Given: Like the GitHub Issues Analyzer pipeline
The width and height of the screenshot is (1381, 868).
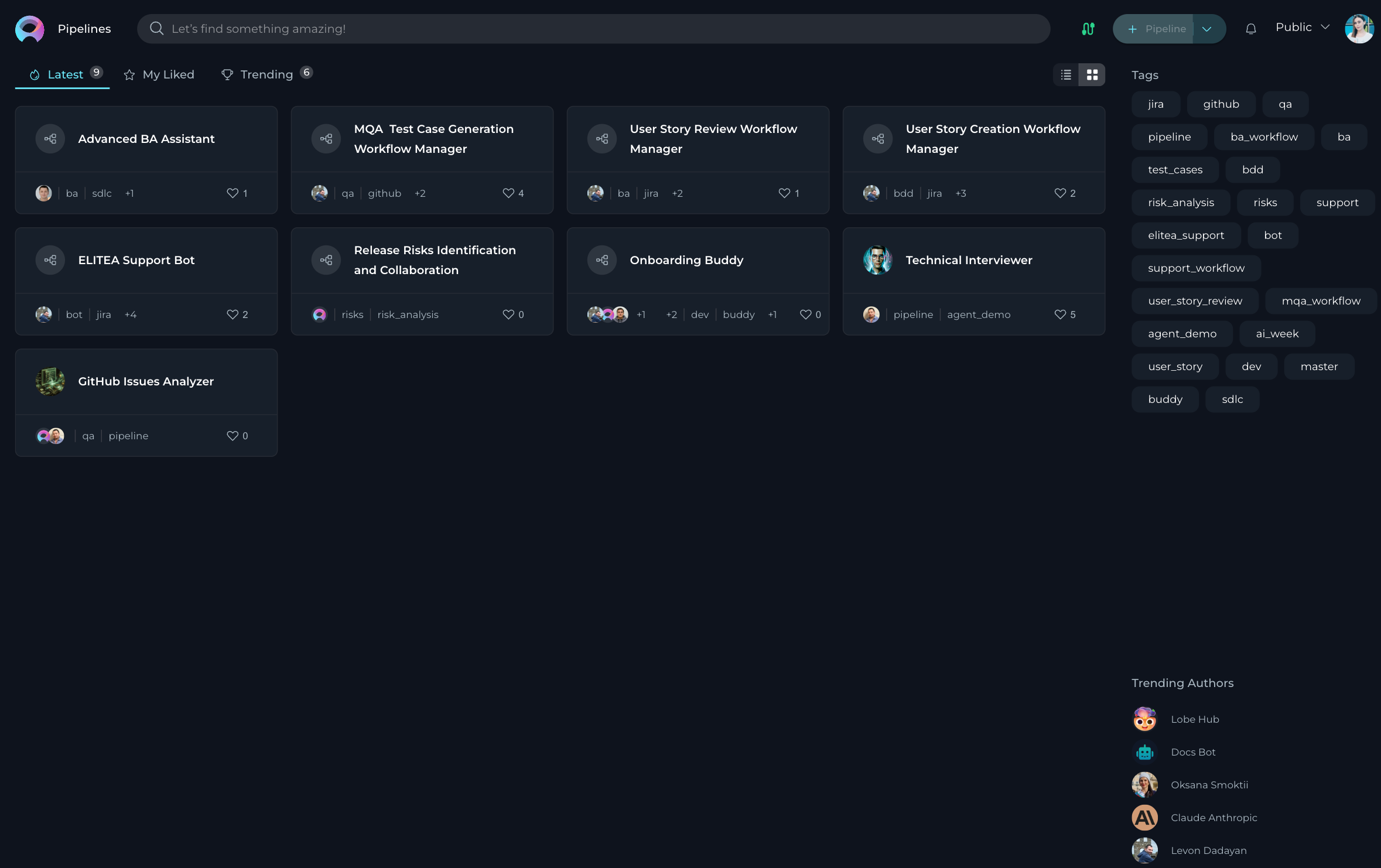Looking at the screenshot, I should pos(233,436).
